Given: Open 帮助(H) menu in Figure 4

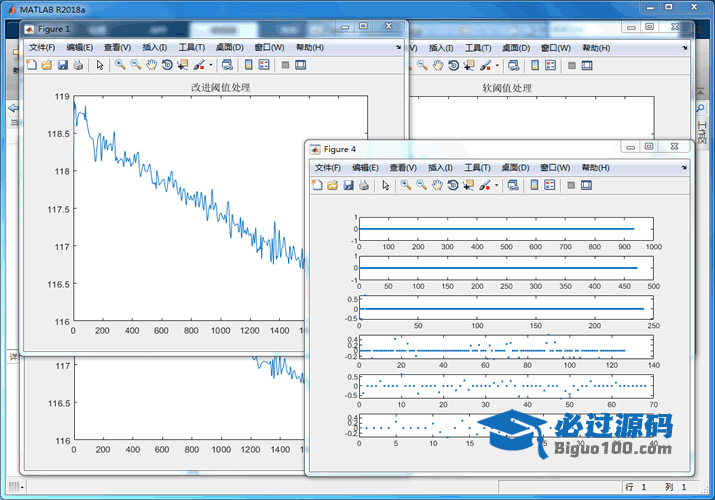Looking at the screenshot, I should click(x=596, y=168).
